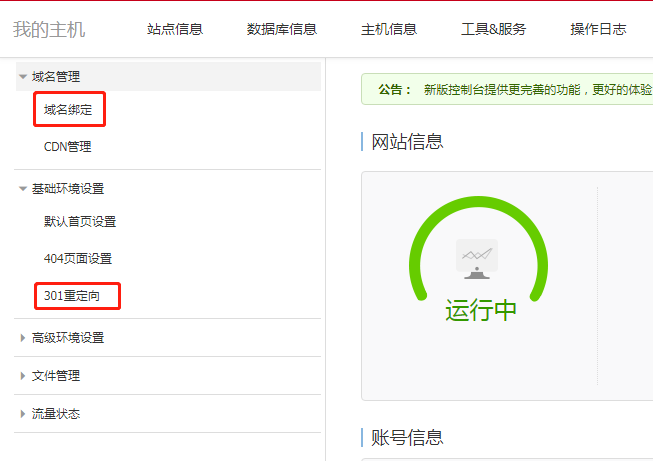This screenshot has width=653, height=461.
Task: Expand the 高级环境设置 section
Action: pos(67,338)
